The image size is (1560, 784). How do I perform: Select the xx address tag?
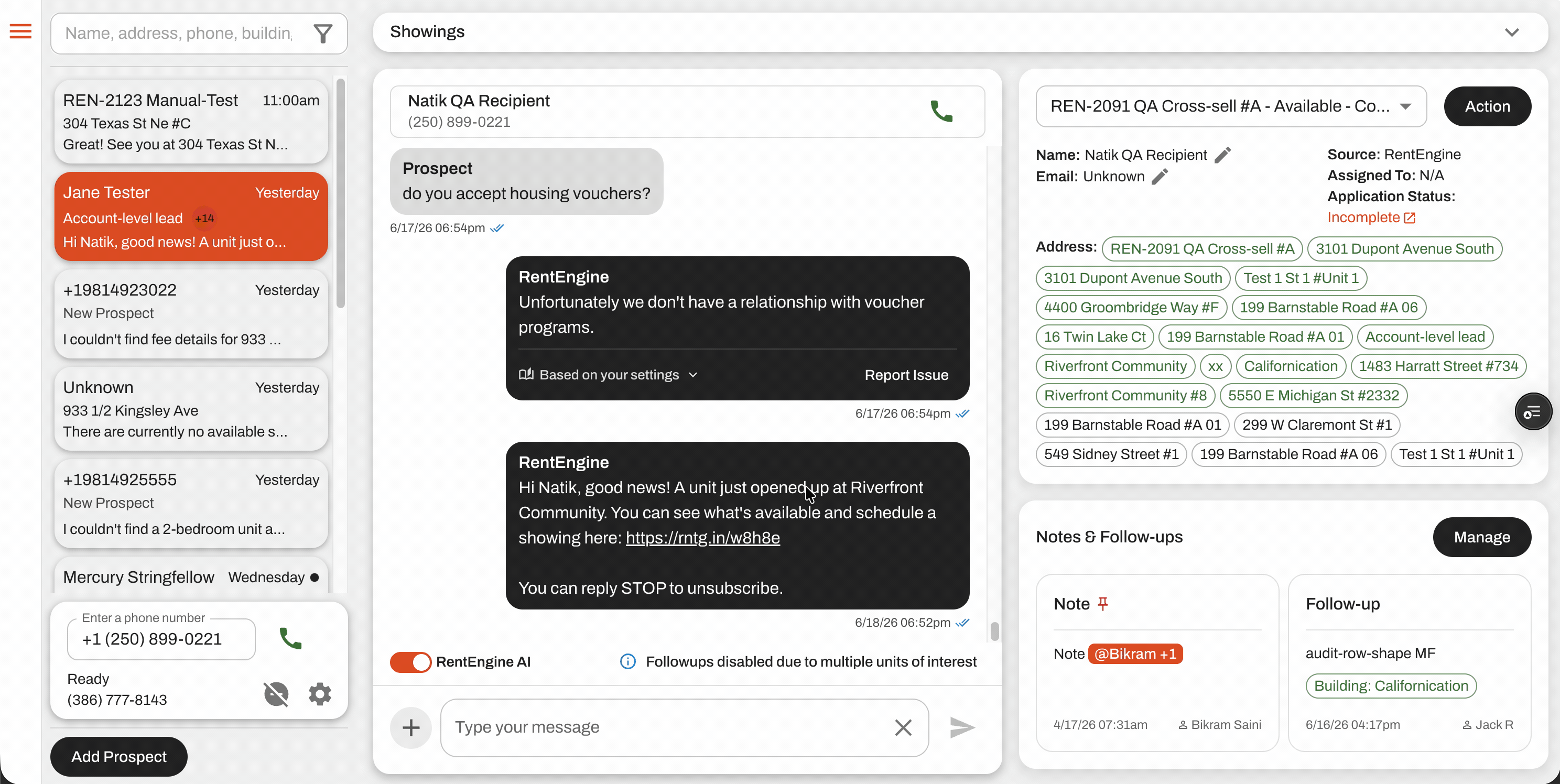point(1216,366)
